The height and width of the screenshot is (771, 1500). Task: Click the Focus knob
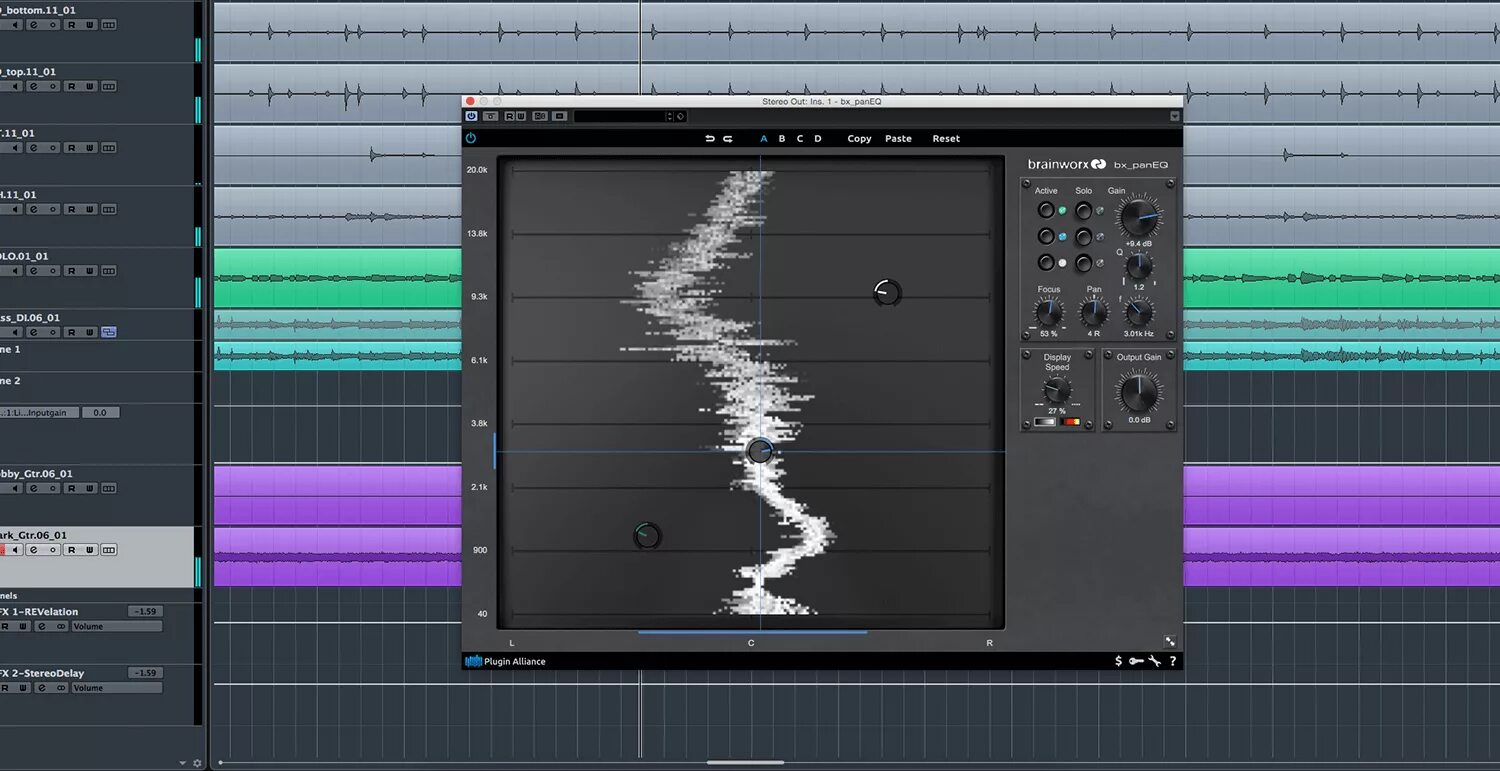(1049, 312)
